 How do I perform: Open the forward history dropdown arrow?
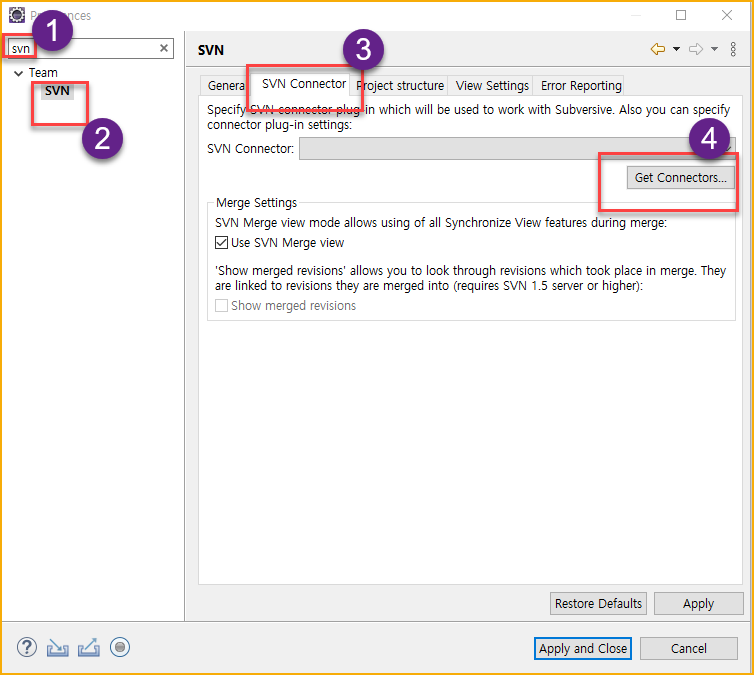click(715, 49)
